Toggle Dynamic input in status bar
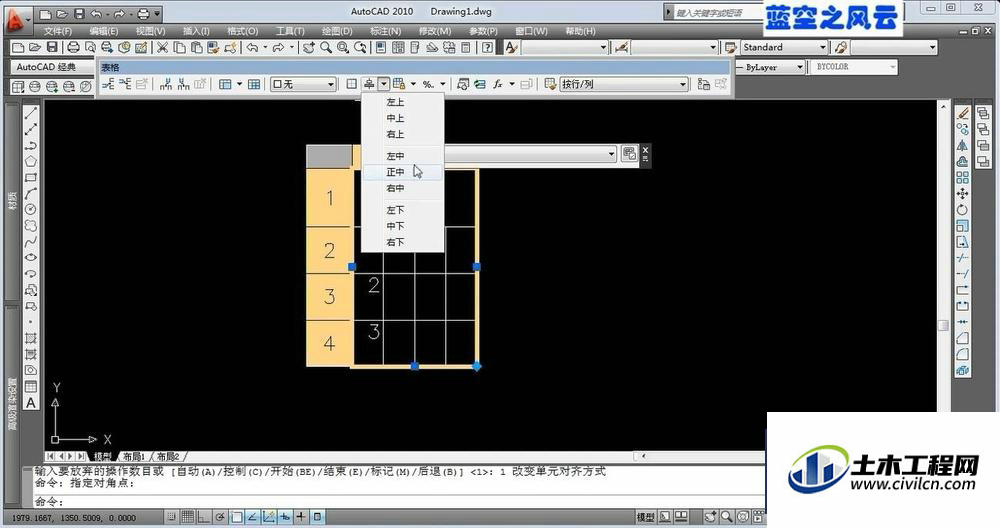The image size is (1000, 528). click(x=285, y=517)
